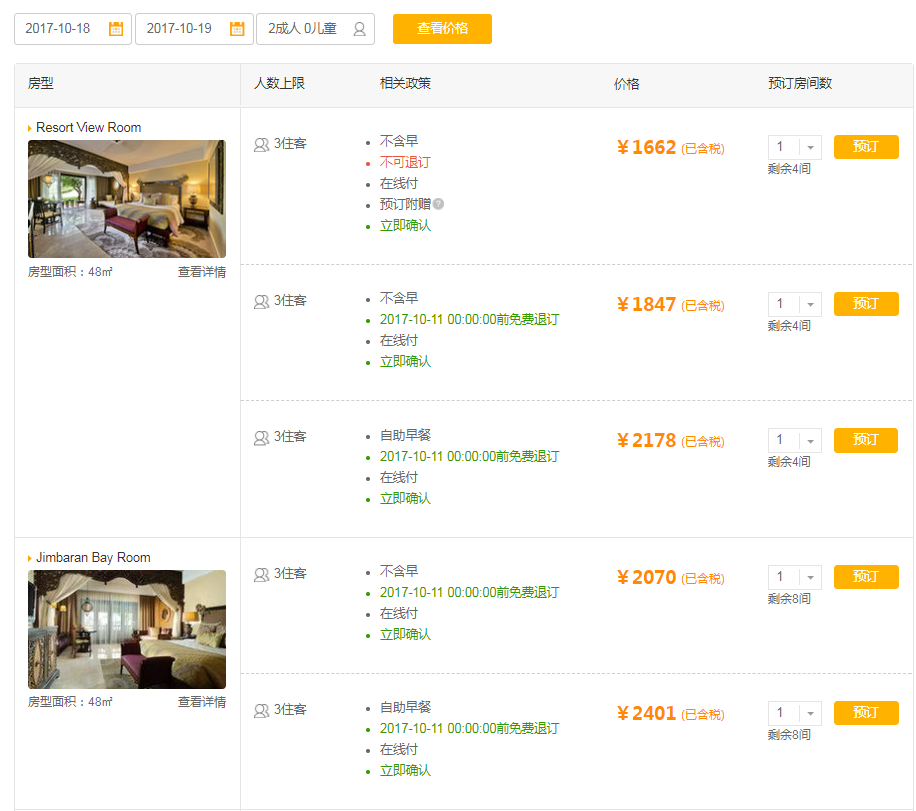
Task: Open room quantity dropdown for ¥2070 rate
Action: [x=810, y=578]
